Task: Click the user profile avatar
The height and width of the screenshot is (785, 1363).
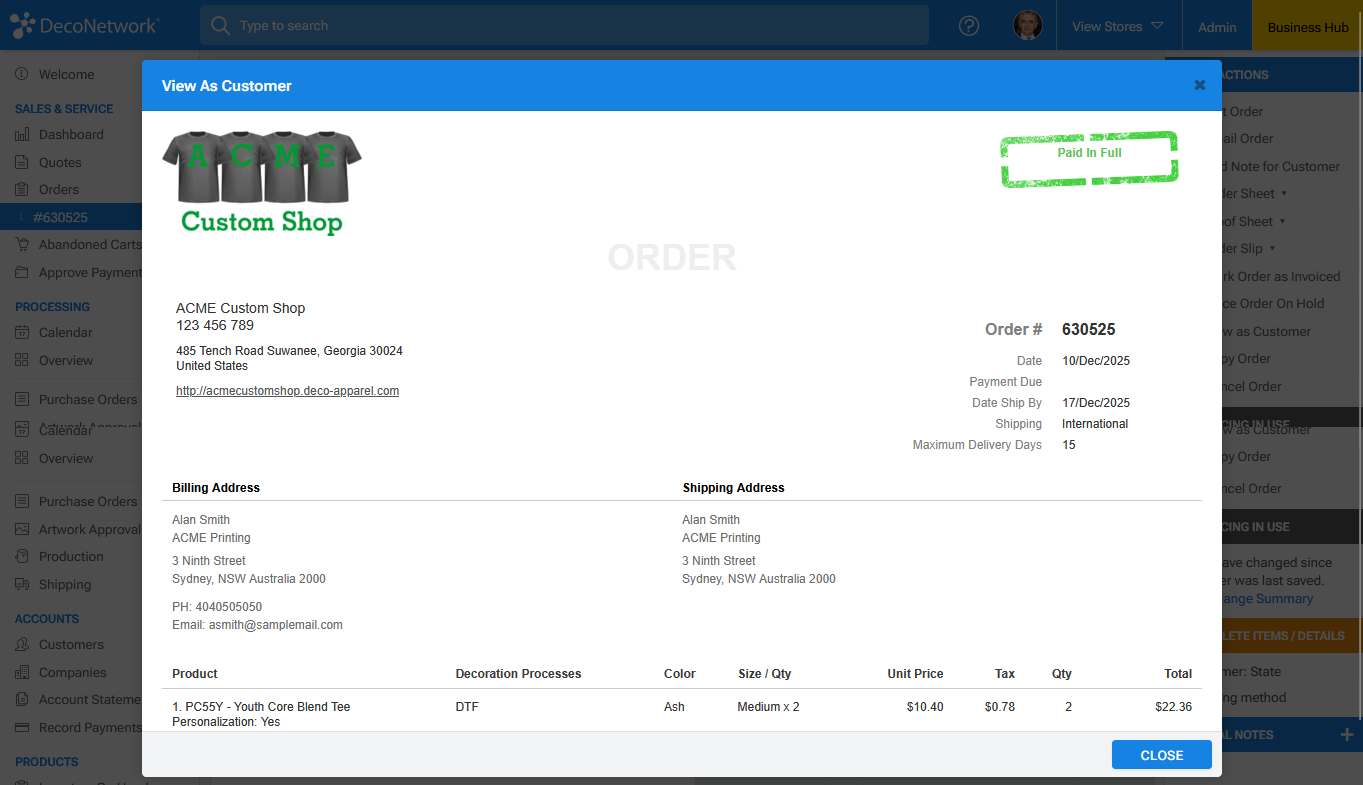Action: pyautogui.click(x=1027, y=25)
